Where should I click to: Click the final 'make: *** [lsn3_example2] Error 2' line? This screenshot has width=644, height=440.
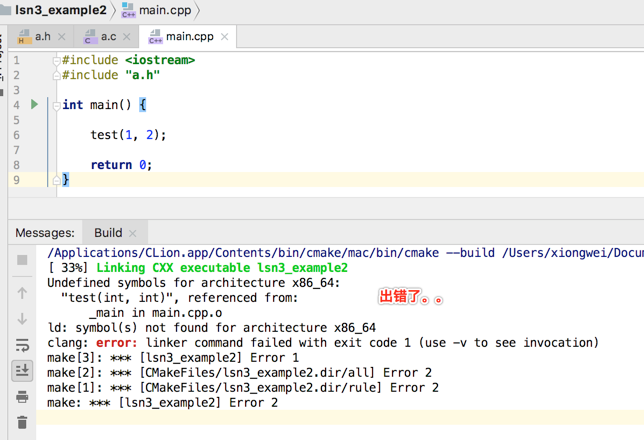click(162, 403)
